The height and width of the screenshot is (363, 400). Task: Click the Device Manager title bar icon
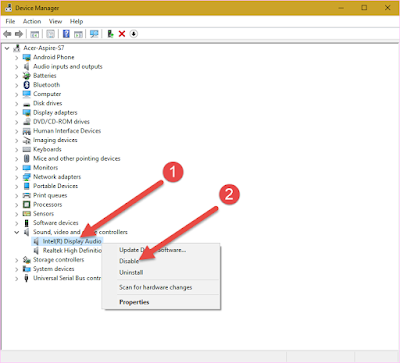(x=9, y=8)
